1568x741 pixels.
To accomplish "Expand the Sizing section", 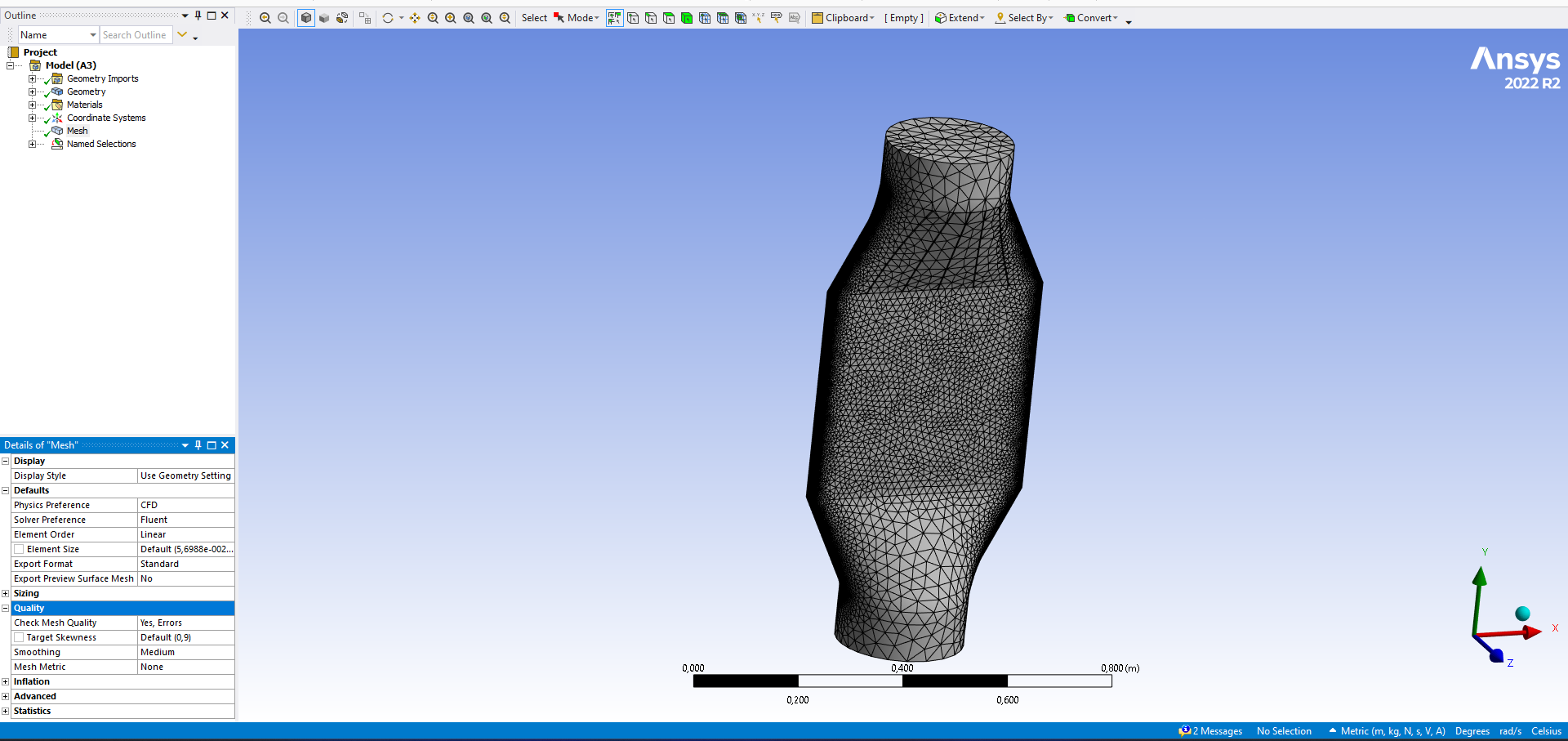I will [6, 593].
